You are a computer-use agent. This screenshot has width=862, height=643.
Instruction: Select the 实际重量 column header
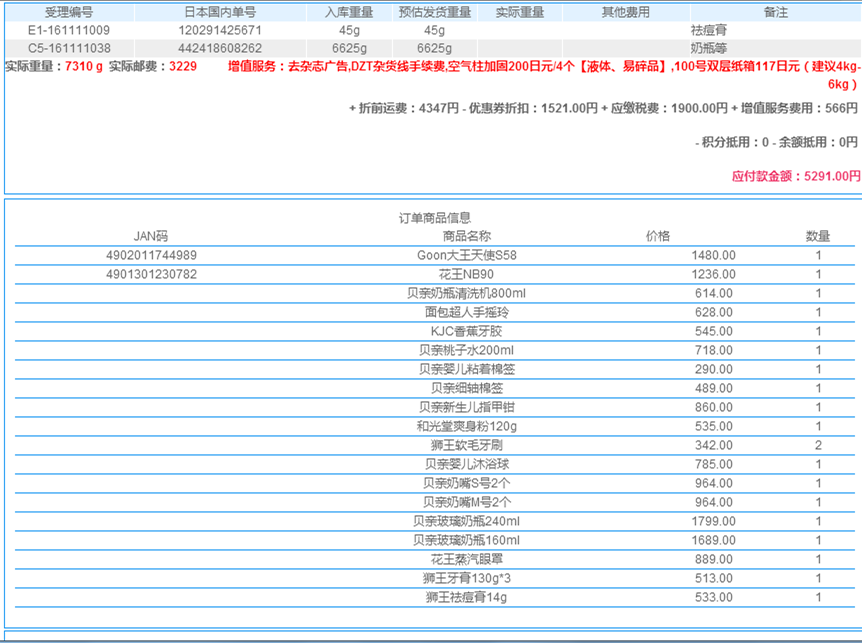520,13
